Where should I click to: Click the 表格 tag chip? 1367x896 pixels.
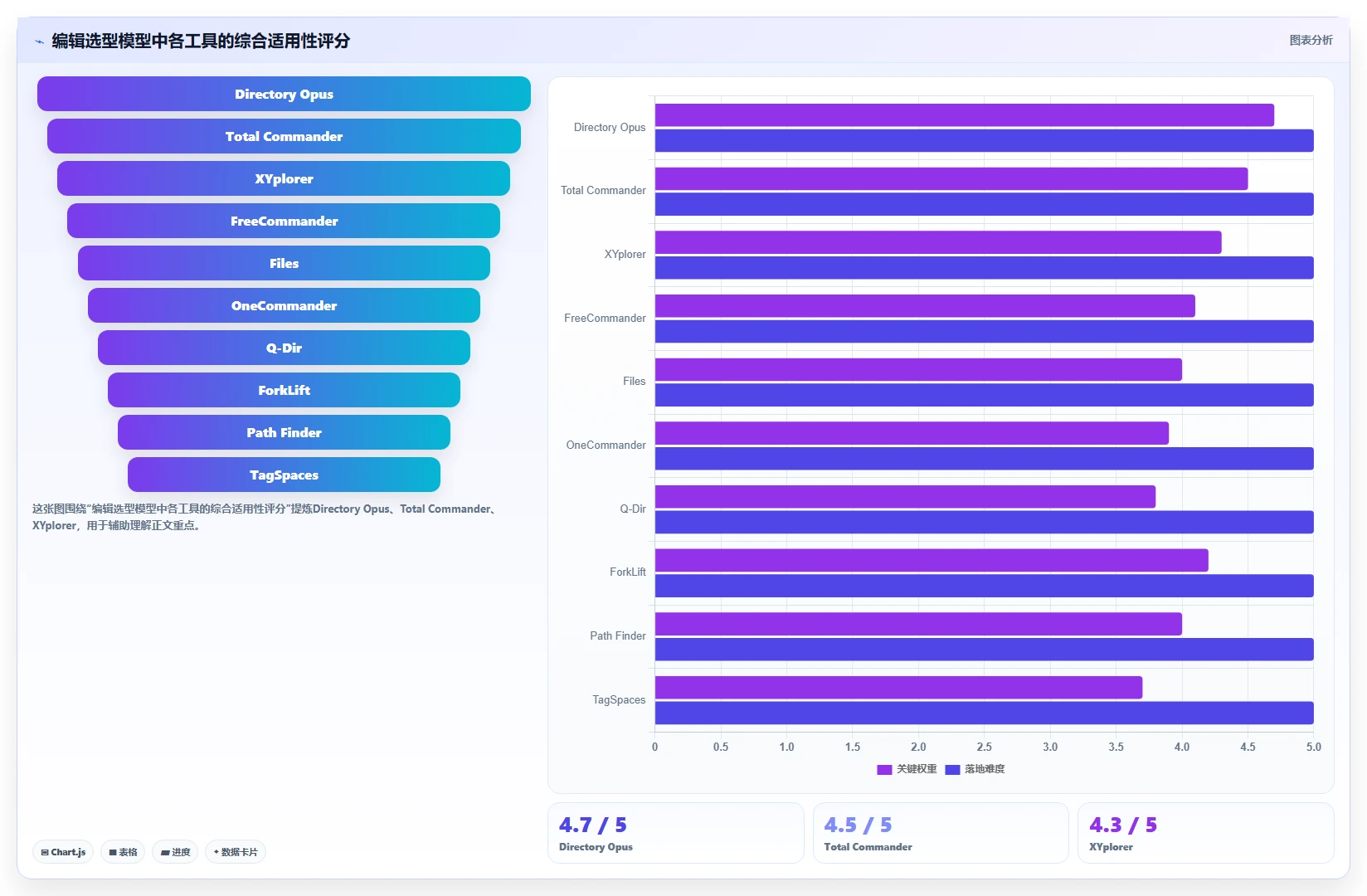coord(123,852)
